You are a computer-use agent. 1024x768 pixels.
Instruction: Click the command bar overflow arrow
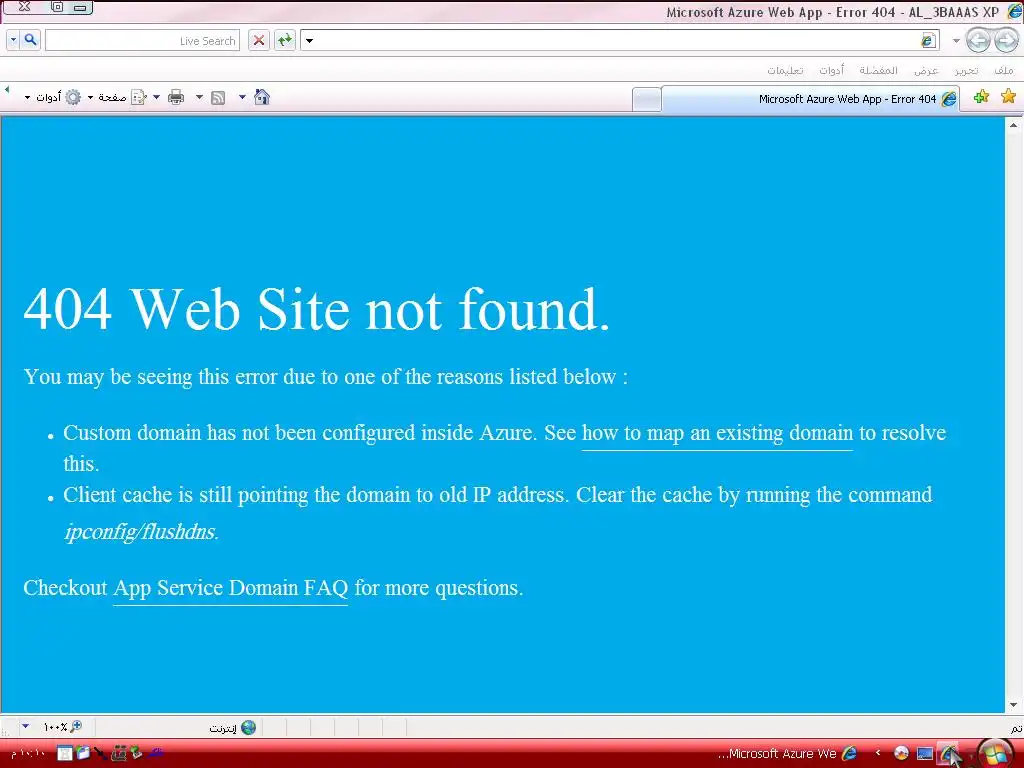(x=7, y=89)
